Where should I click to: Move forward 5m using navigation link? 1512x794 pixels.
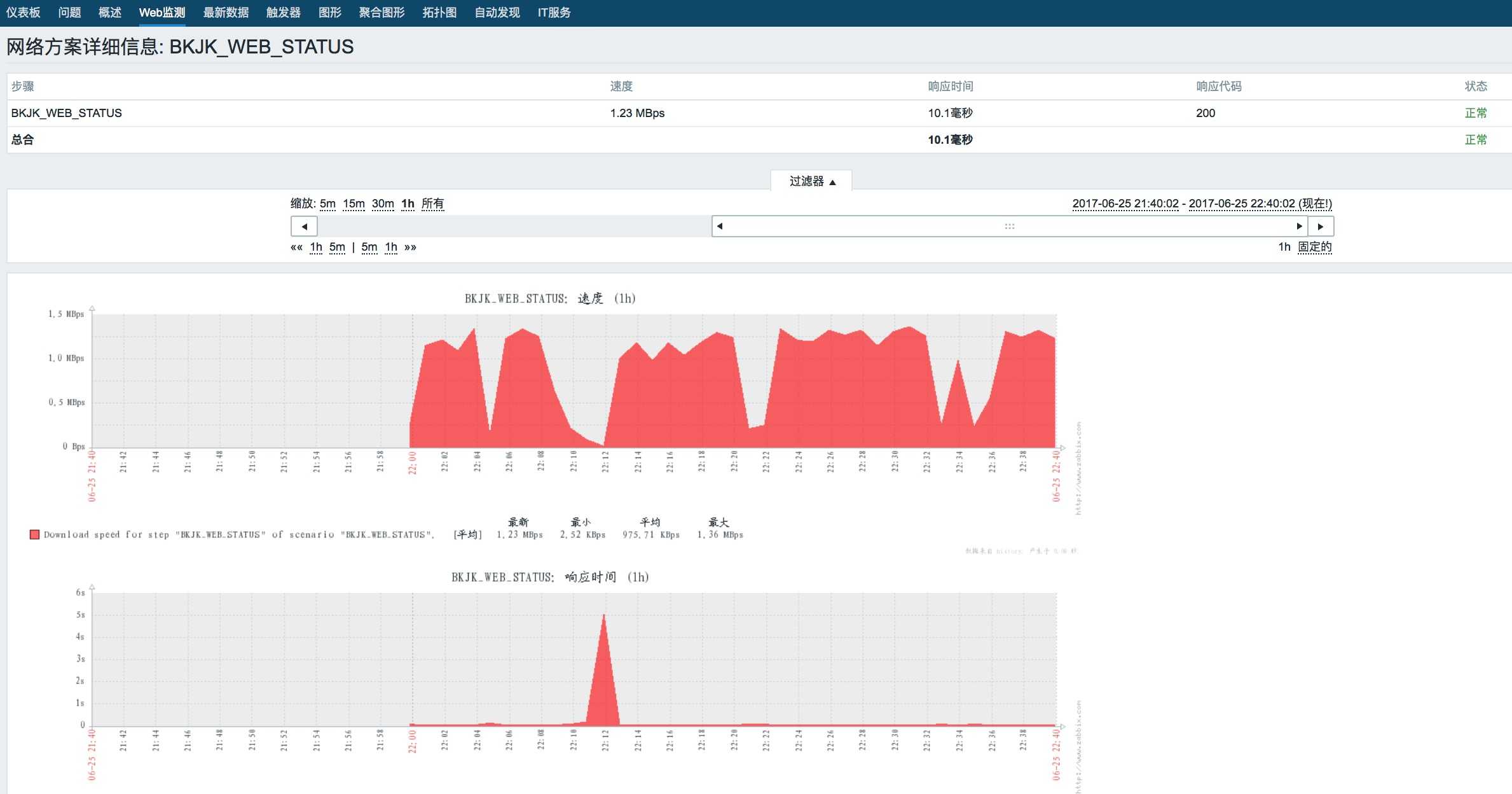(369, 247)
